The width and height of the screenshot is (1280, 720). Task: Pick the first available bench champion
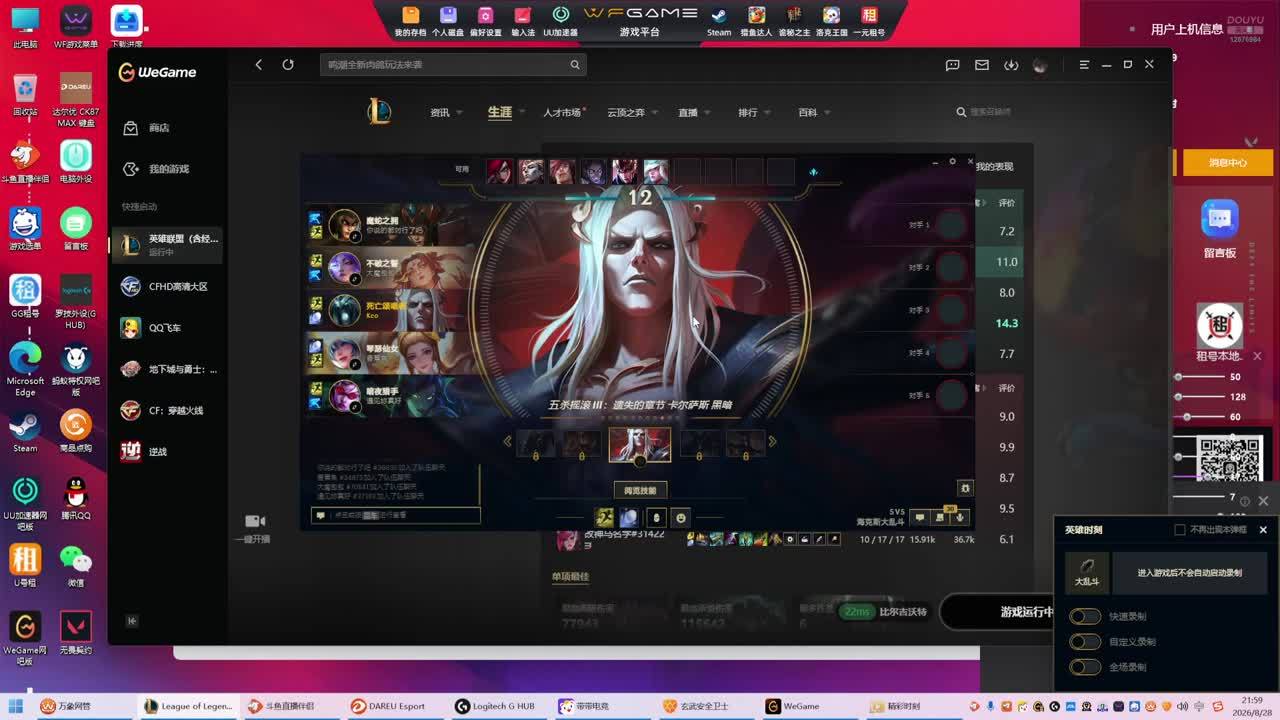coord(500,171)
